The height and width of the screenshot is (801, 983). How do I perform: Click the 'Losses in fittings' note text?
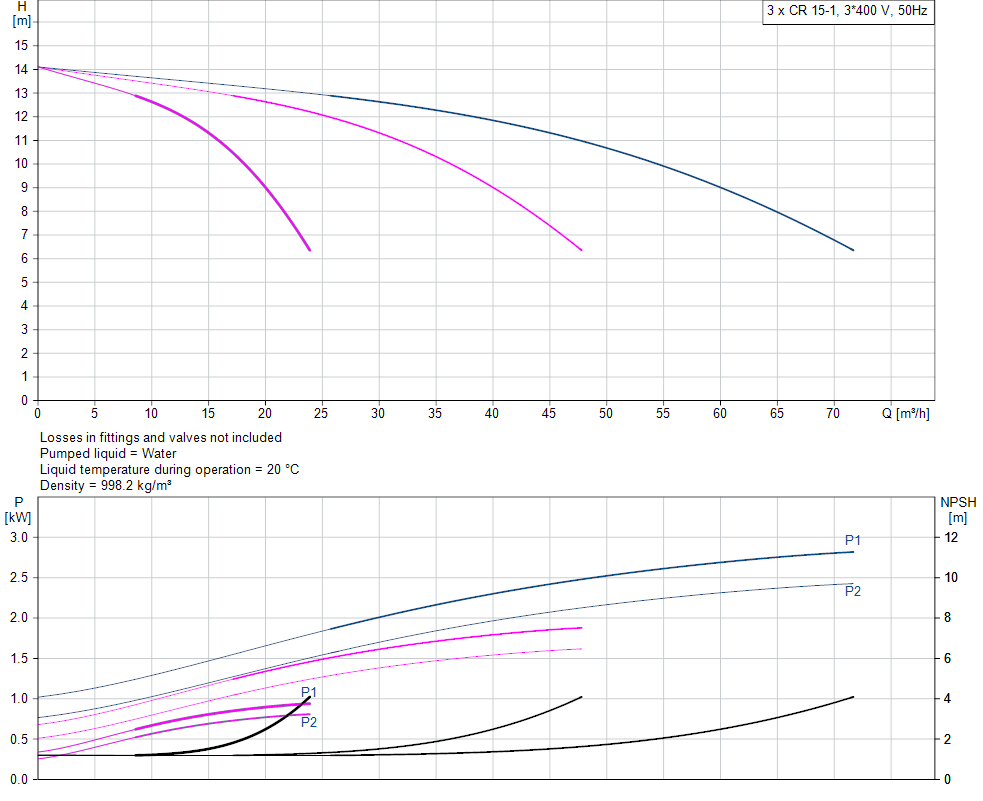tap(160, 437)
